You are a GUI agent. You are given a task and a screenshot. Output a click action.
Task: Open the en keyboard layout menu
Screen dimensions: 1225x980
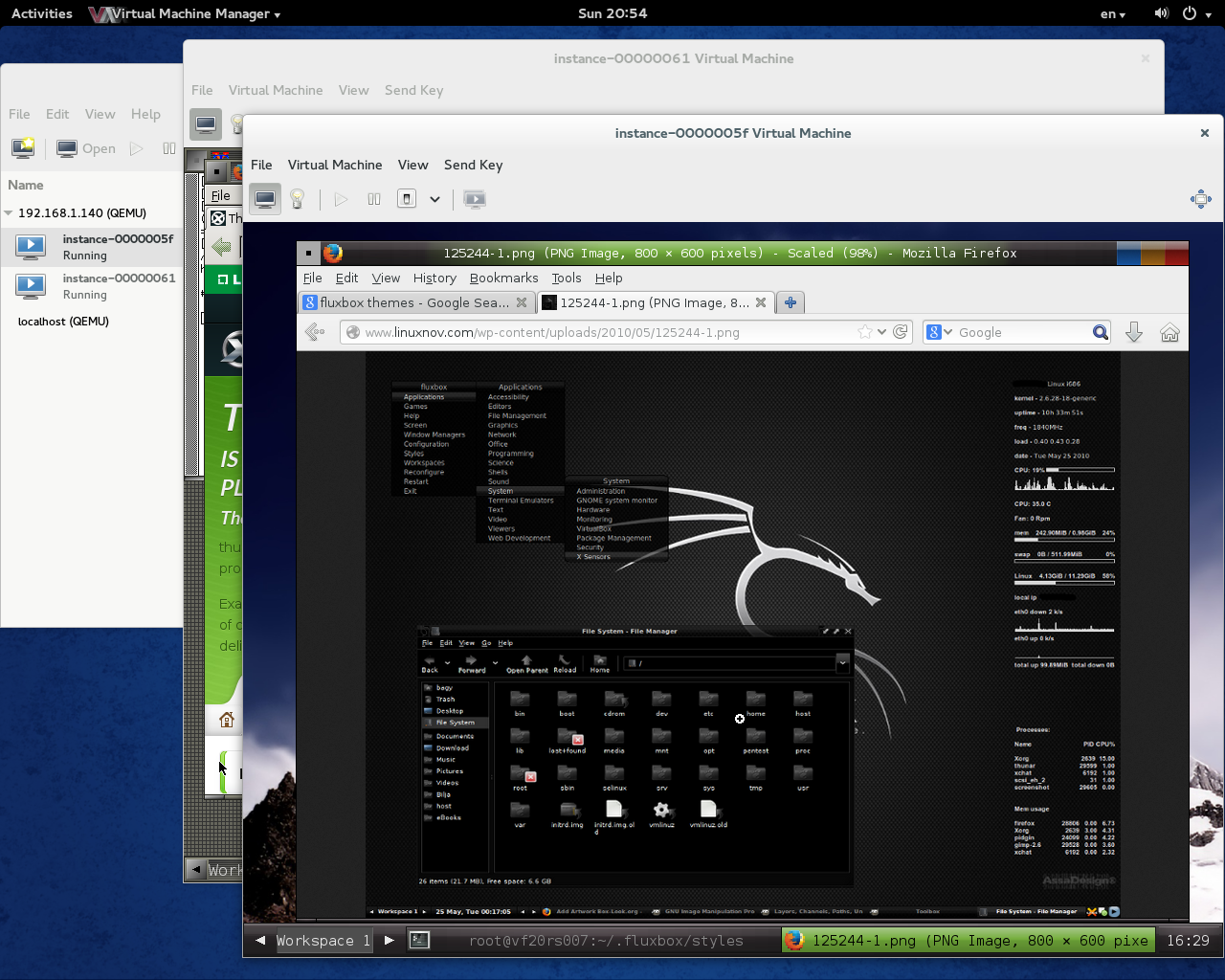pos(1113,13)
